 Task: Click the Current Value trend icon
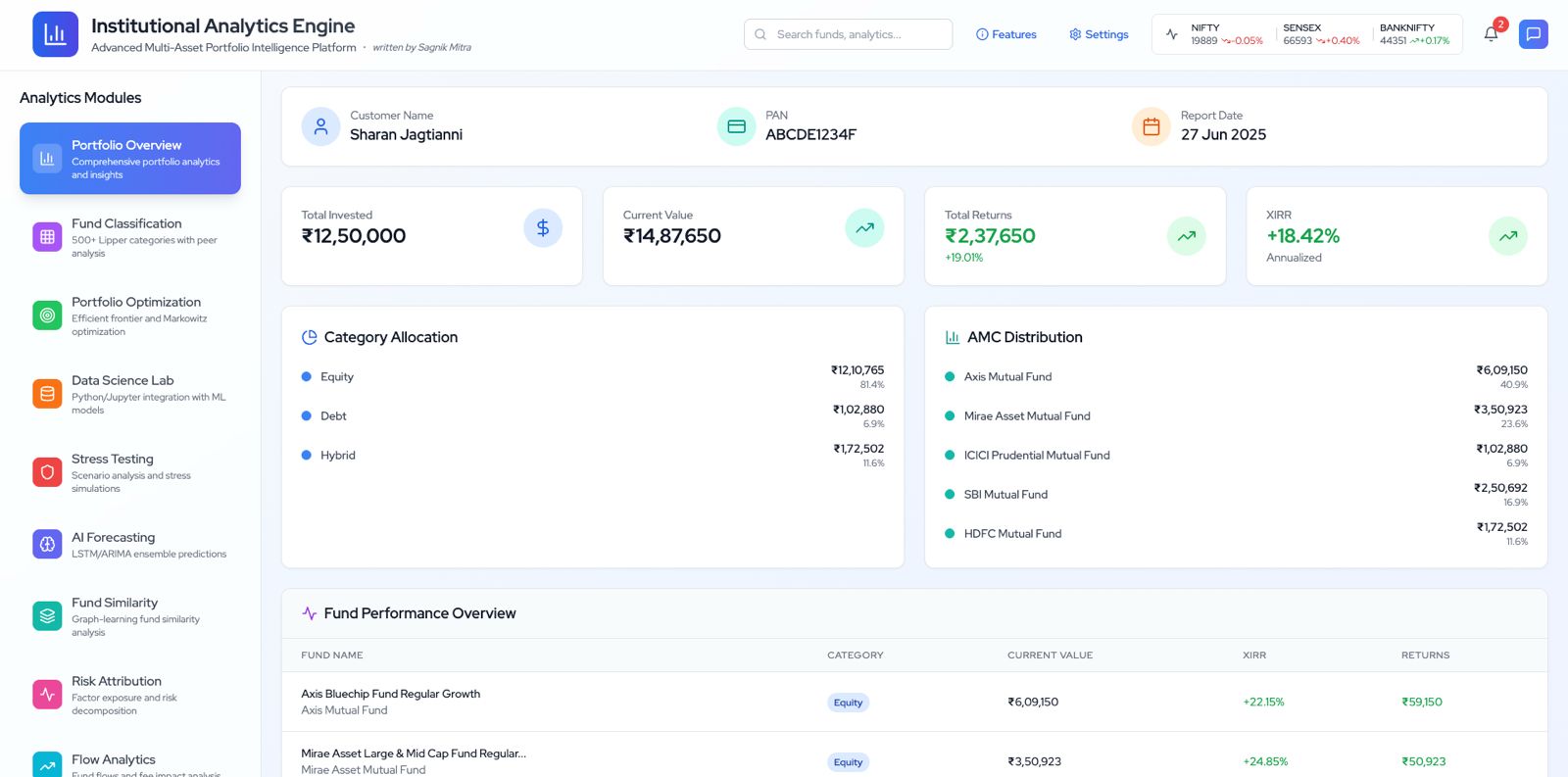tap(864, 228)
